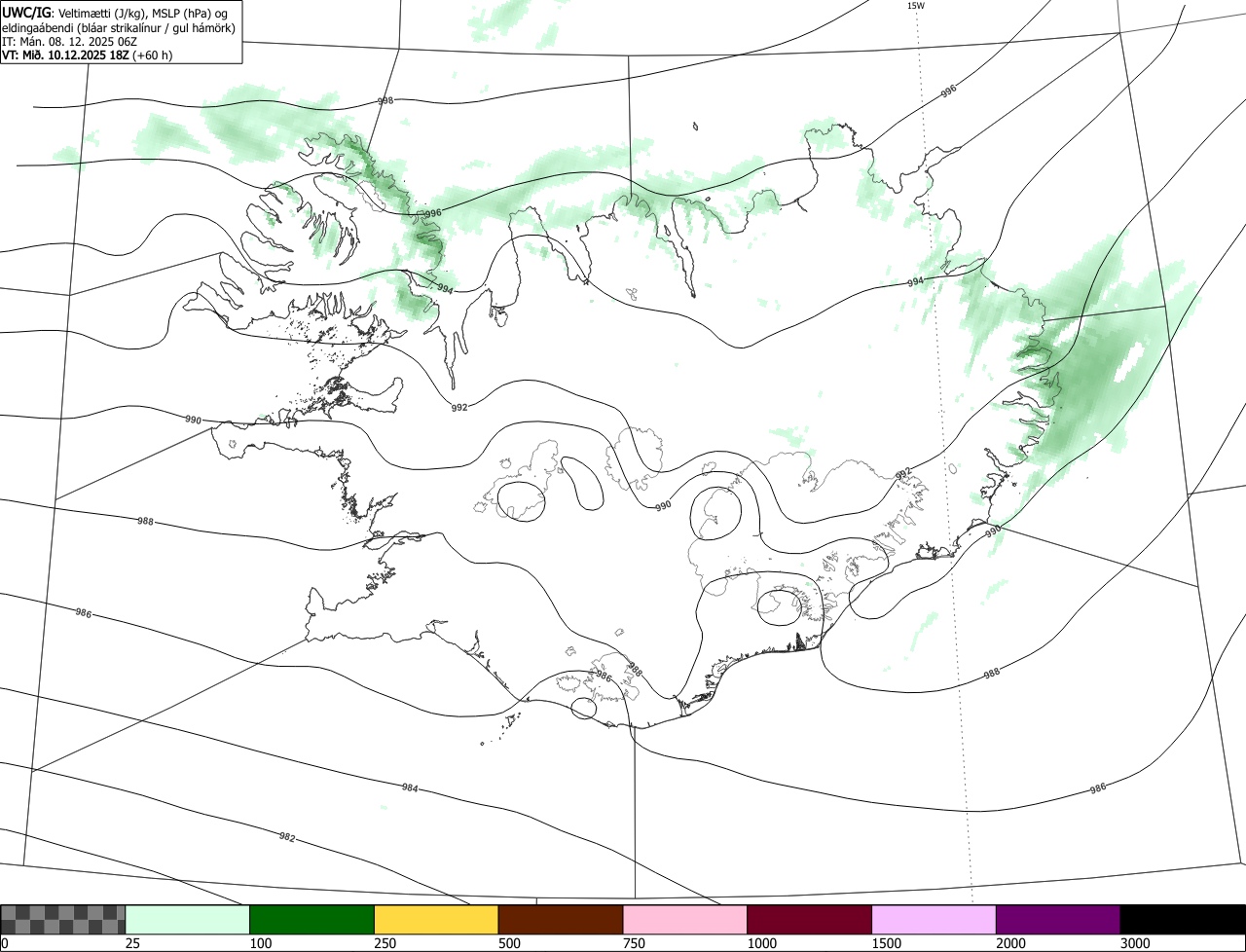Click the 984 isobar label

(x=410, y=787)
